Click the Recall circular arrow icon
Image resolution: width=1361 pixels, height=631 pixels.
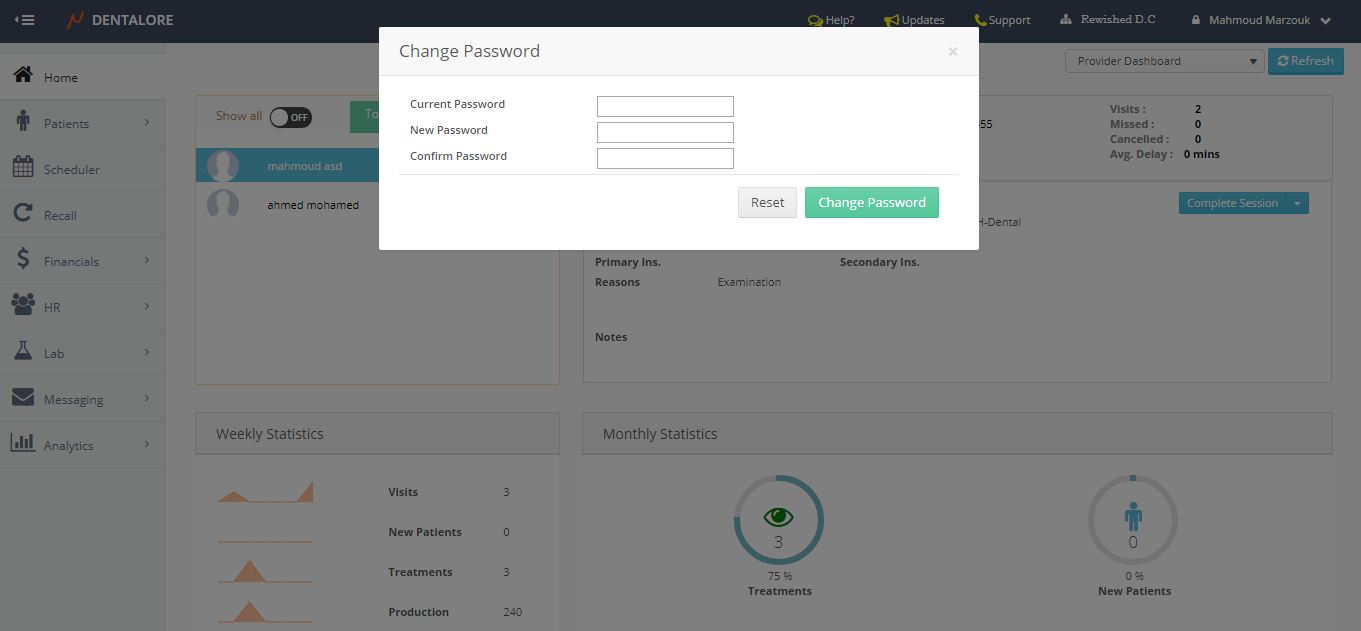pyautogui.click(x=23, y=214)
